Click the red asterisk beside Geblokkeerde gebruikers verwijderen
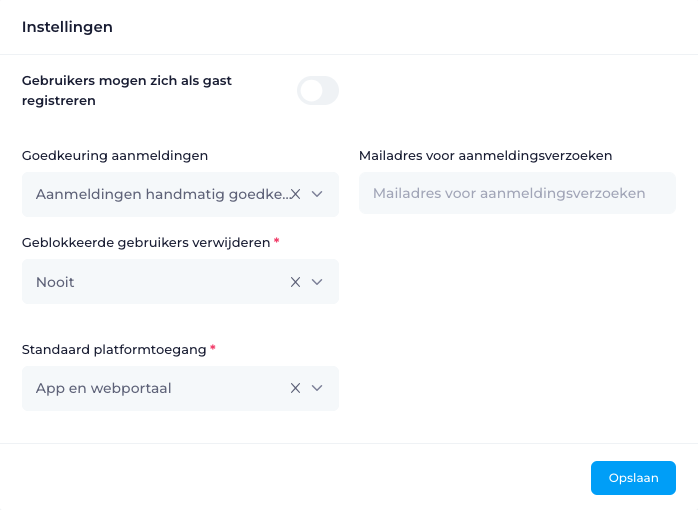 276,241
